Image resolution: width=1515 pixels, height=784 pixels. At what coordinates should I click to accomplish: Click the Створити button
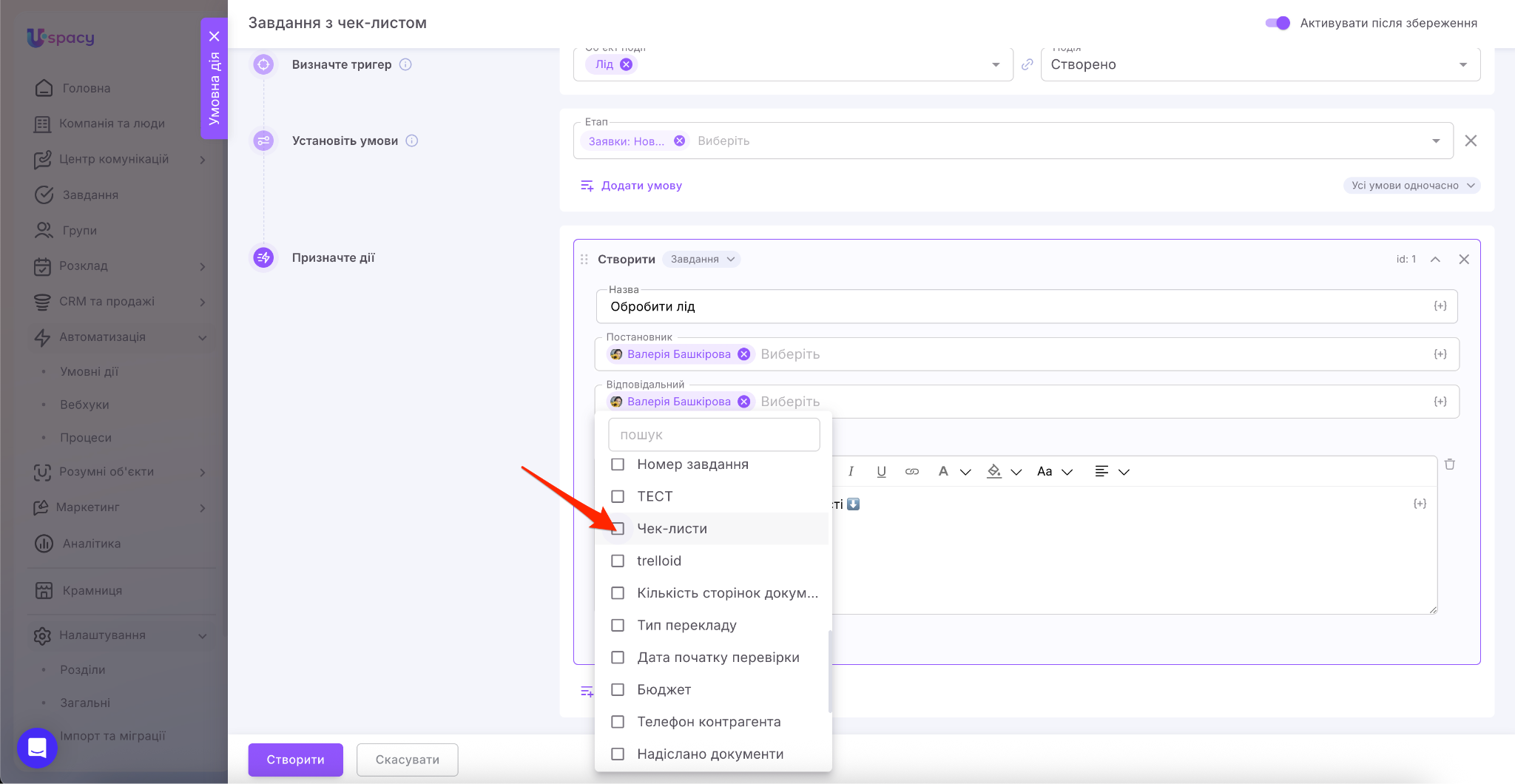tap(295, 760)
